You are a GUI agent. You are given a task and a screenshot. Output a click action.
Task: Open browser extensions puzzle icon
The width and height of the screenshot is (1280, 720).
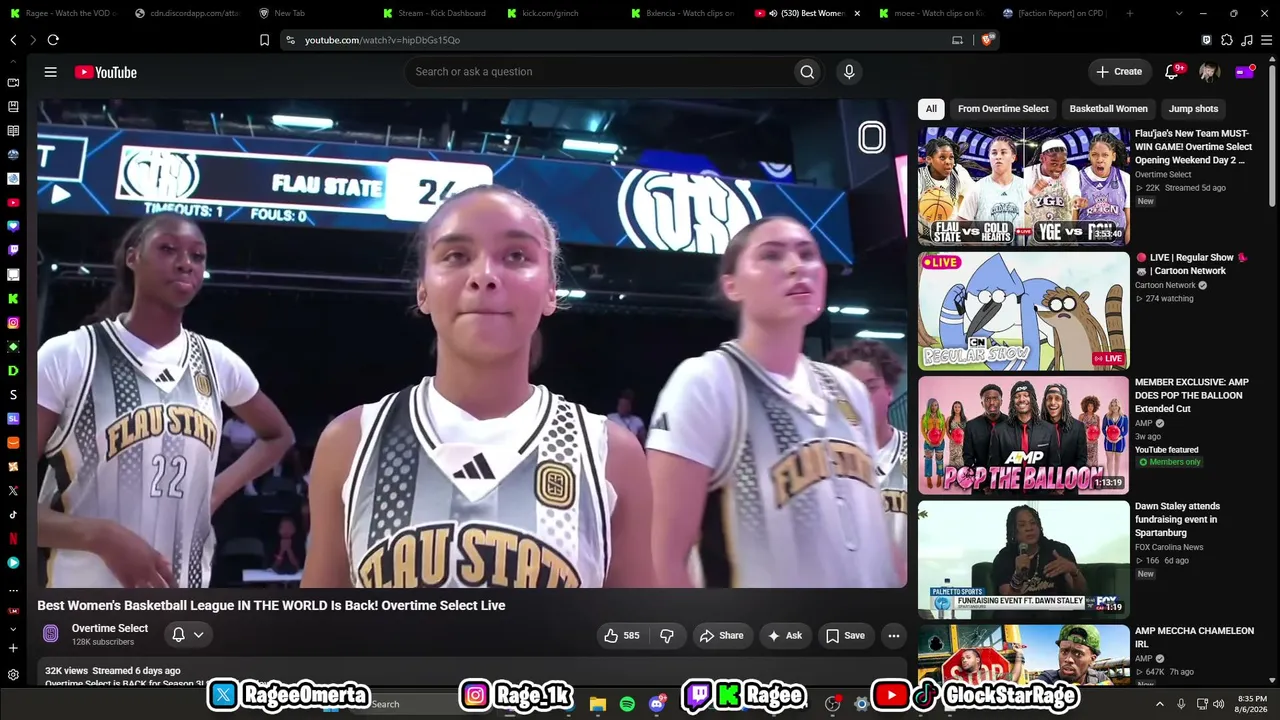click(1227, 40)
